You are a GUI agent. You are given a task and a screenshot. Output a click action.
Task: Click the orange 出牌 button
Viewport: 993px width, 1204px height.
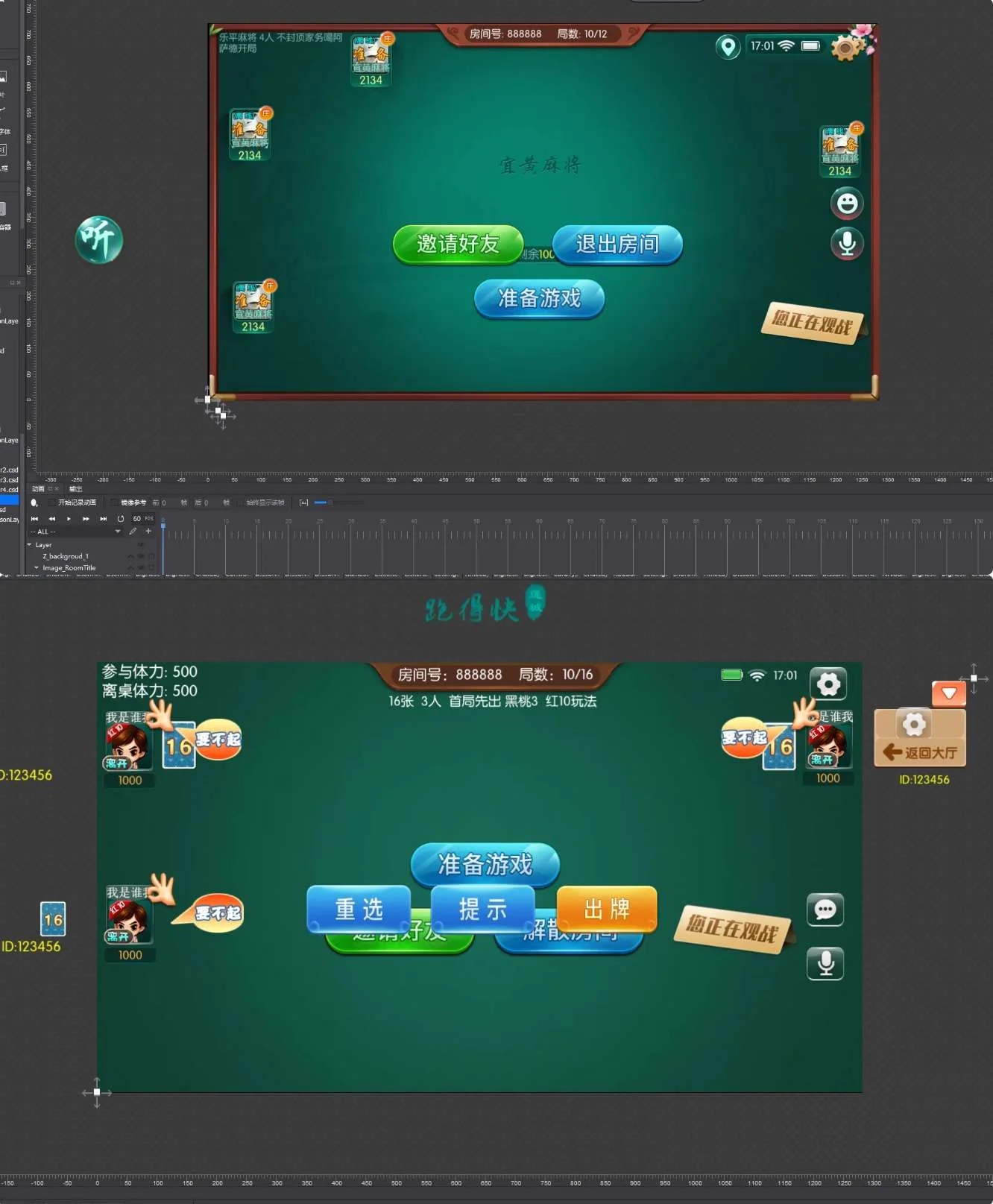[607, 909]
